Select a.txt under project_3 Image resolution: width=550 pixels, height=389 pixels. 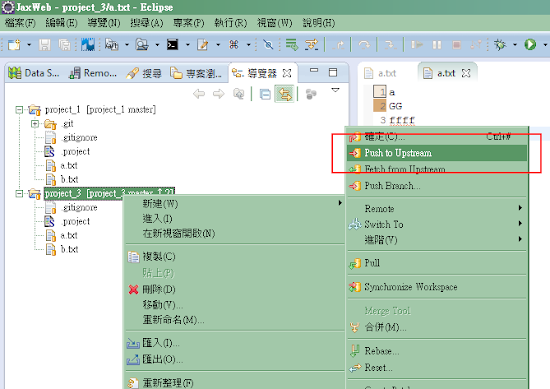(69, 235)
